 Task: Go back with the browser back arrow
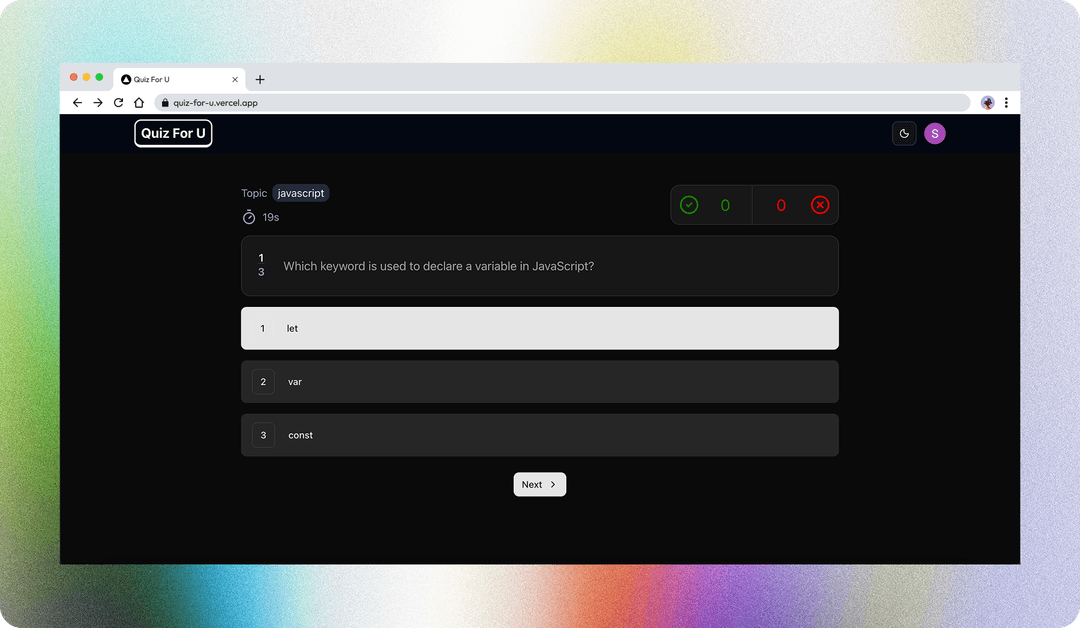click(x=77, y=103)
